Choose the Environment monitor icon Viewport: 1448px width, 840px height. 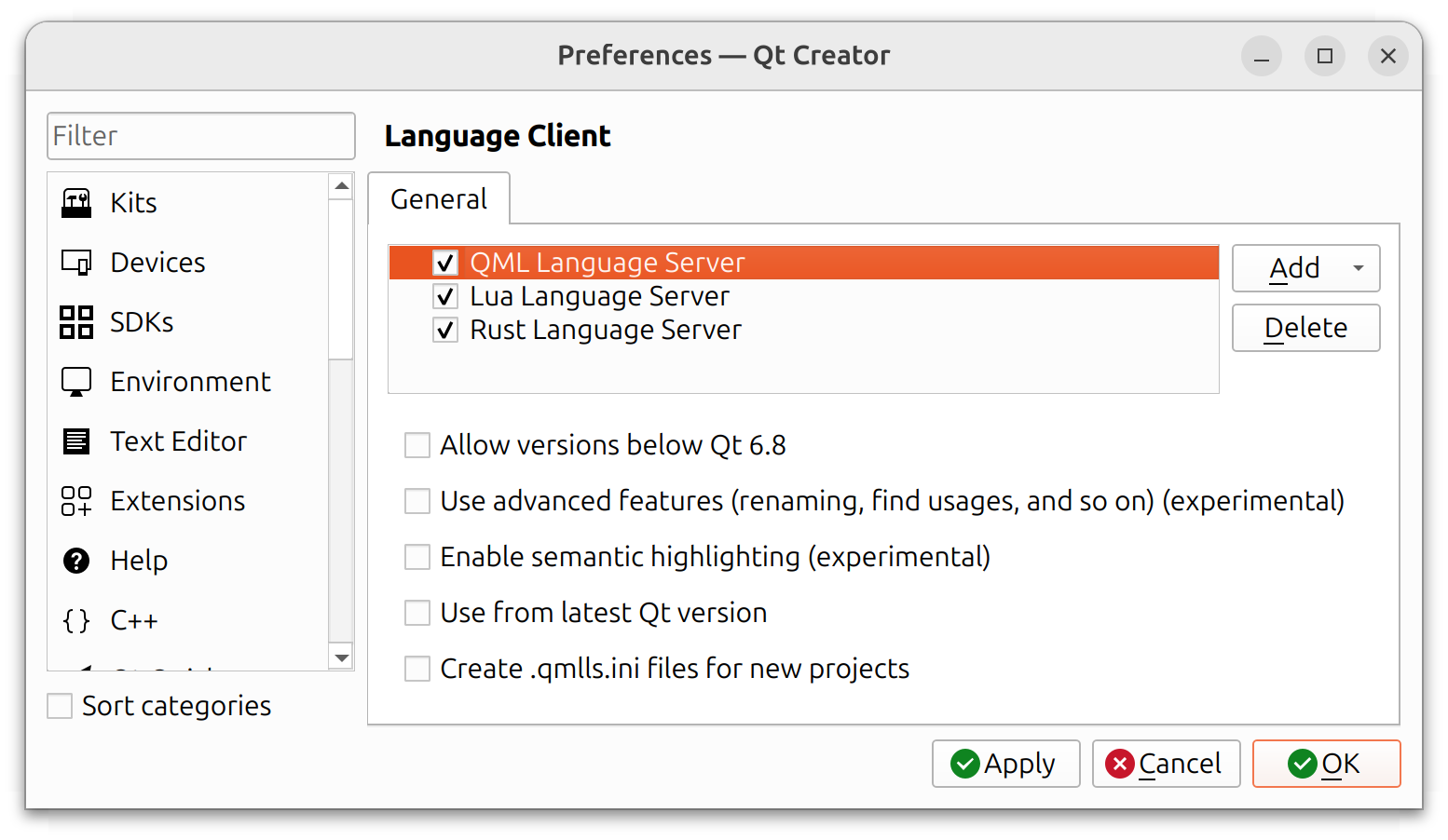point(76,382)
